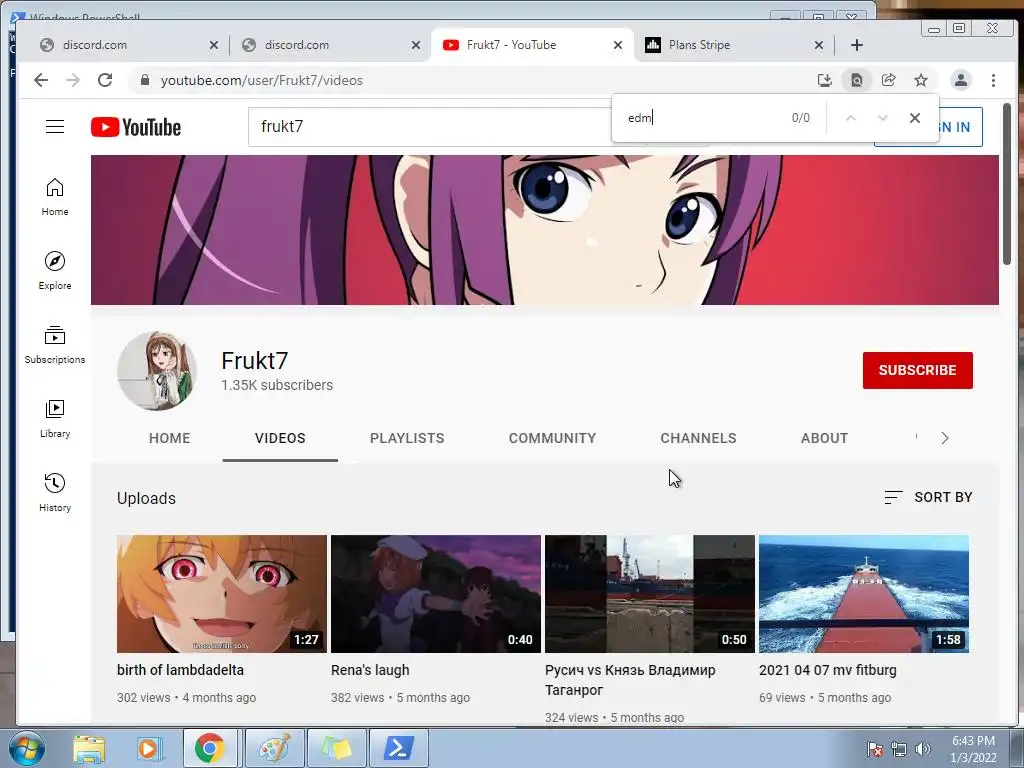Open the Action Center flag tray icon

coord(875,749)
